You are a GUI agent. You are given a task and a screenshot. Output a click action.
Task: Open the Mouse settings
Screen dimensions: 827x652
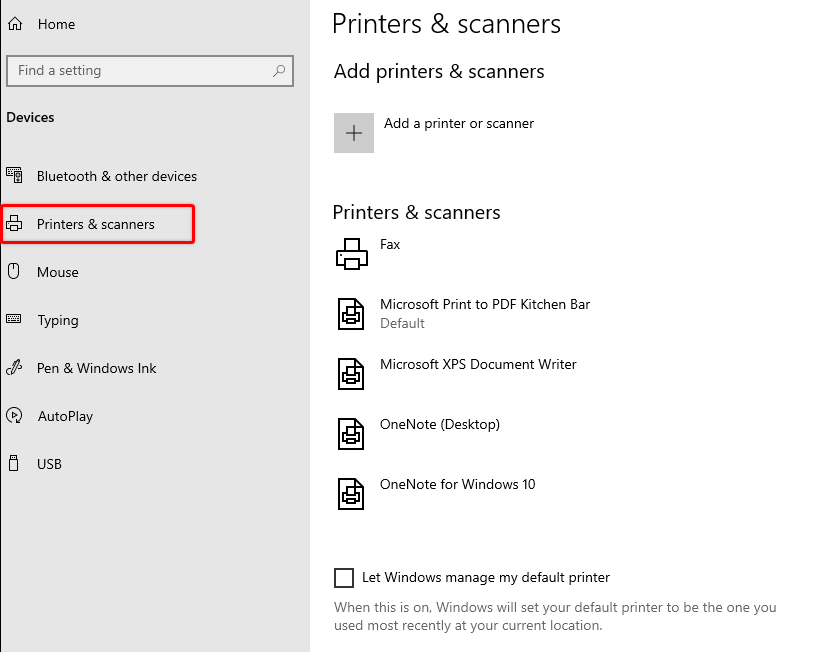58,272
